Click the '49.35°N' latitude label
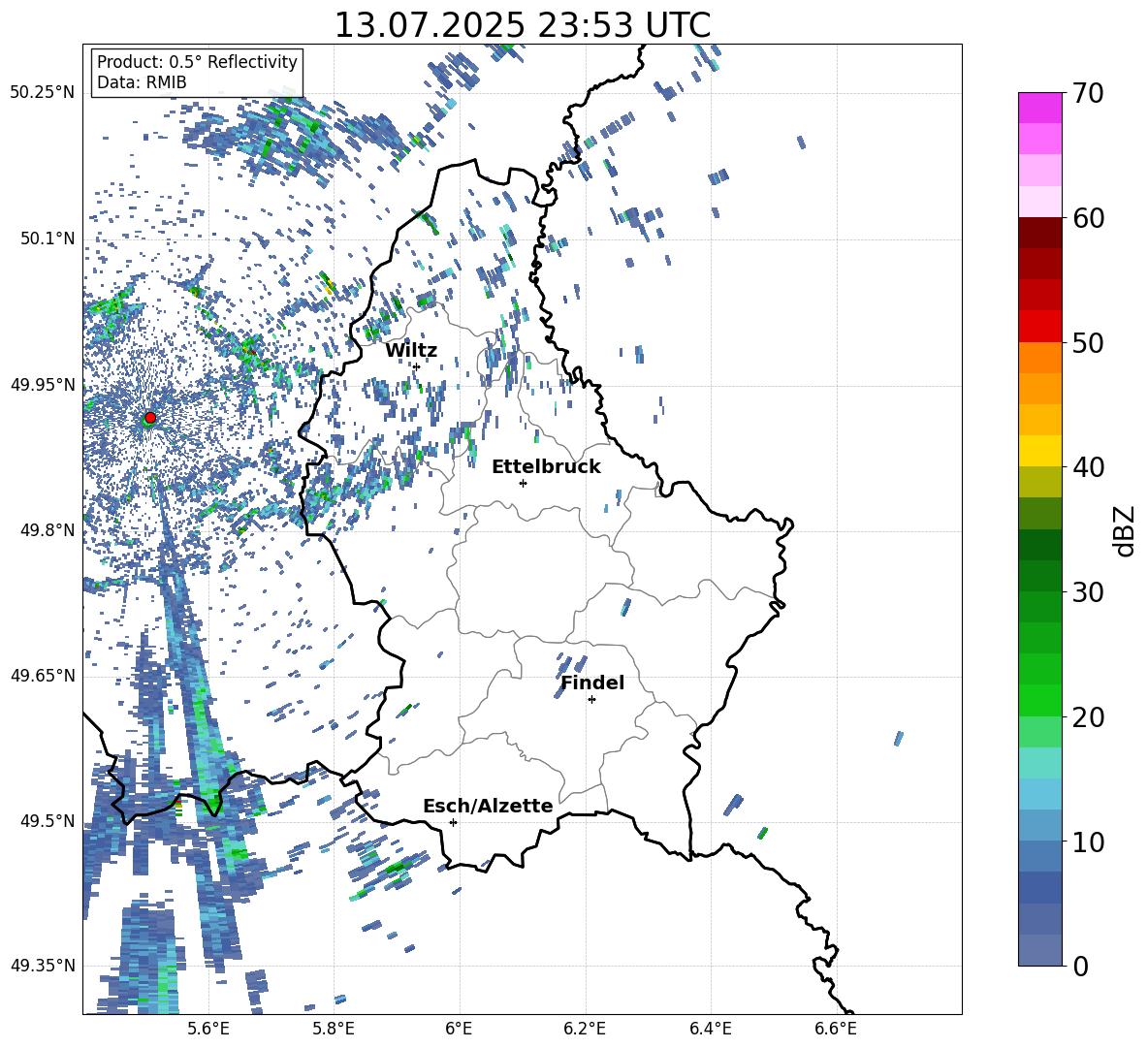 (43, 966)
